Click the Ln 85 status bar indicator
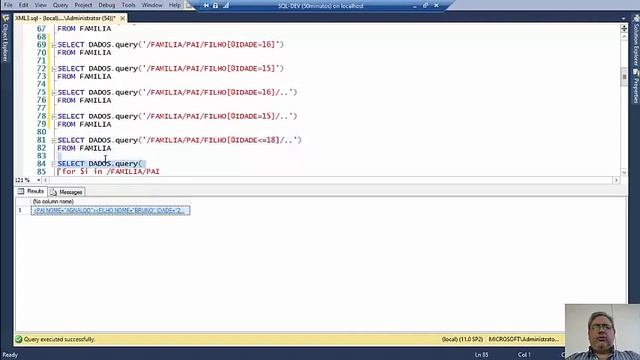The width and height of the screenshot is (640, 360). 481,355
